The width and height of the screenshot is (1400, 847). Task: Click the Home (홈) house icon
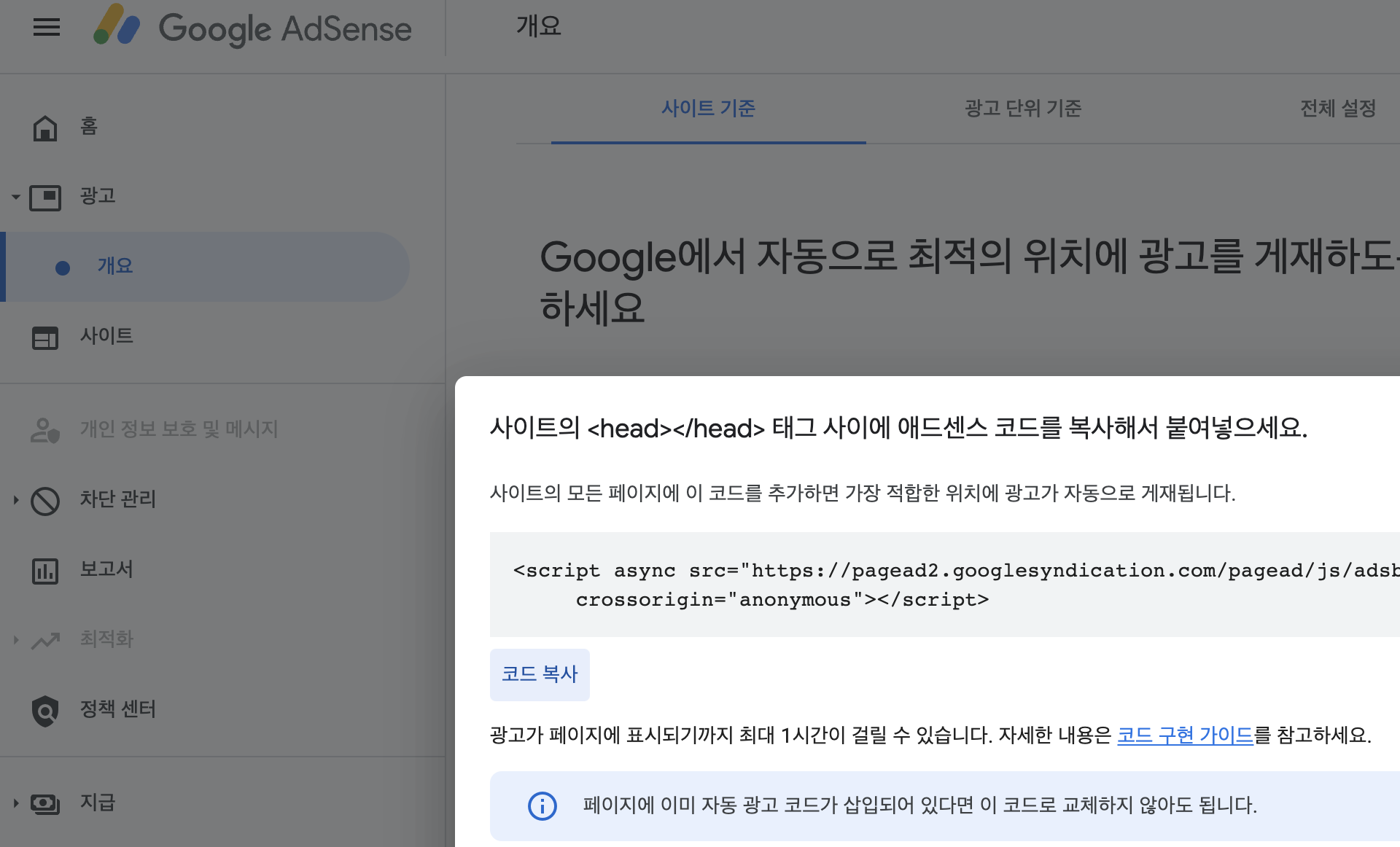45,128
